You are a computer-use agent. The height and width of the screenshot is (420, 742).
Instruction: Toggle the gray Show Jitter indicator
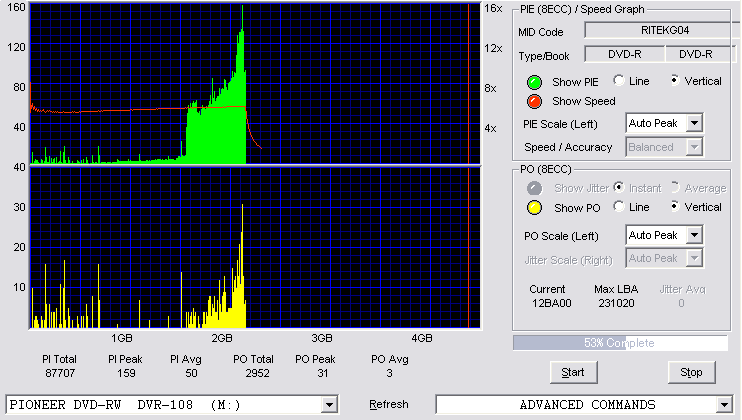click(x=534, y=188)
